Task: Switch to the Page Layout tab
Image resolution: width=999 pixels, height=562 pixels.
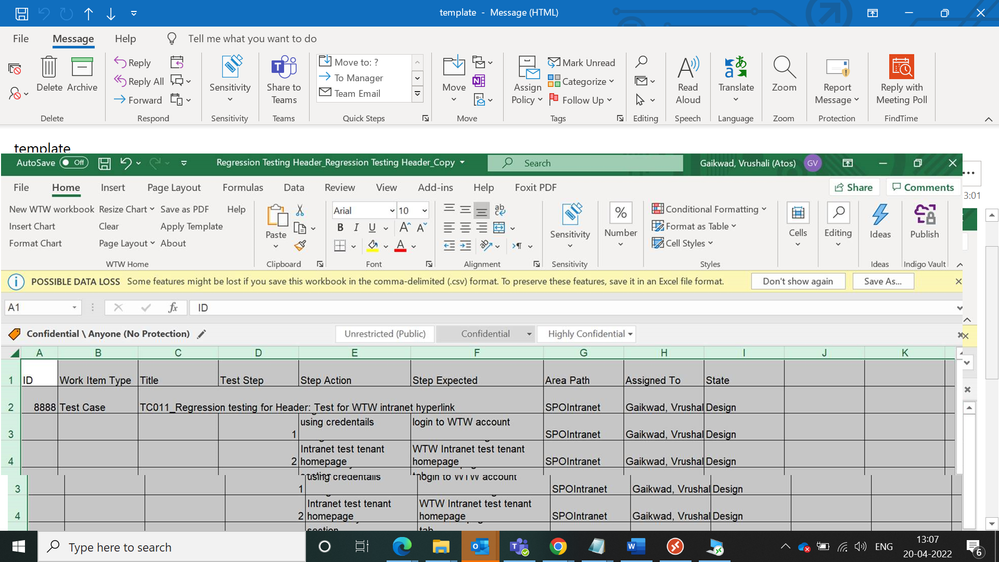Action: (174, 187)
